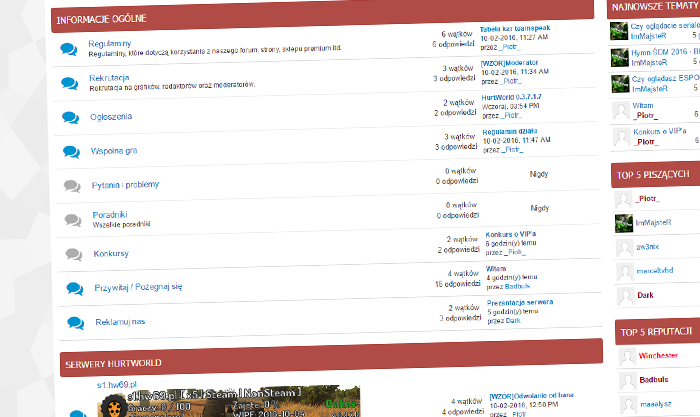Open _Piotr_ profile in Tabela kar teamspeak row
700x417 pixels.
click(x=510, y=46)
